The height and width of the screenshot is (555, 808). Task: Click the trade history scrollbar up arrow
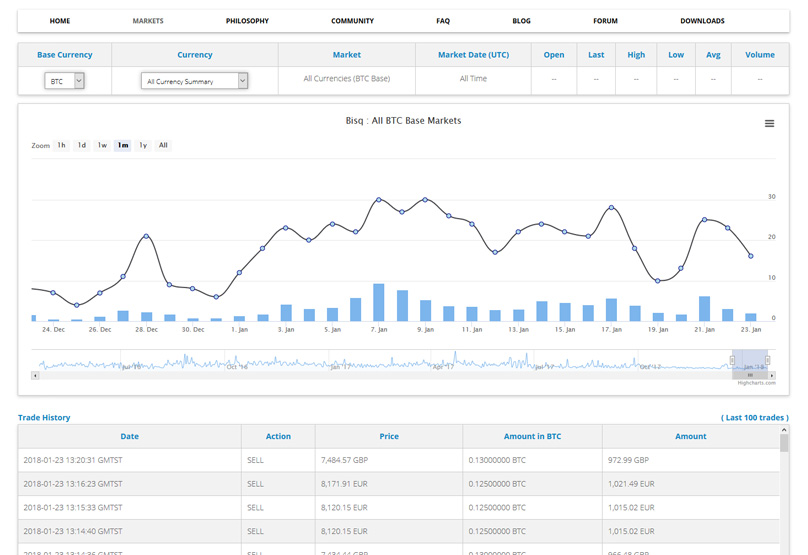[784, 430]
